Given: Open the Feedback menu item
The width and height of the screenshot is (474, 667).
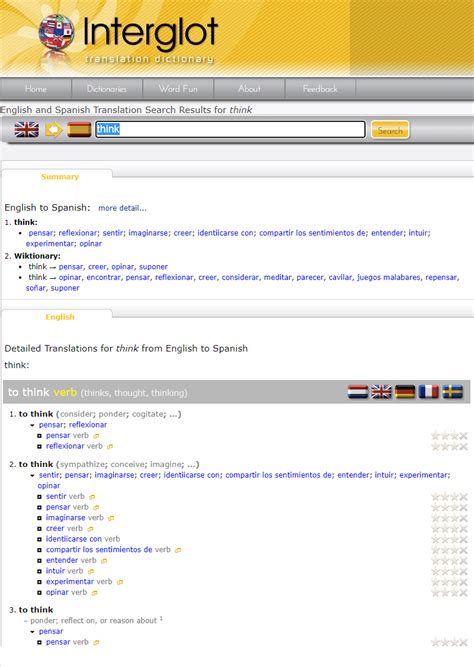Looking at the screenshot, I should [x=320, y=89].
